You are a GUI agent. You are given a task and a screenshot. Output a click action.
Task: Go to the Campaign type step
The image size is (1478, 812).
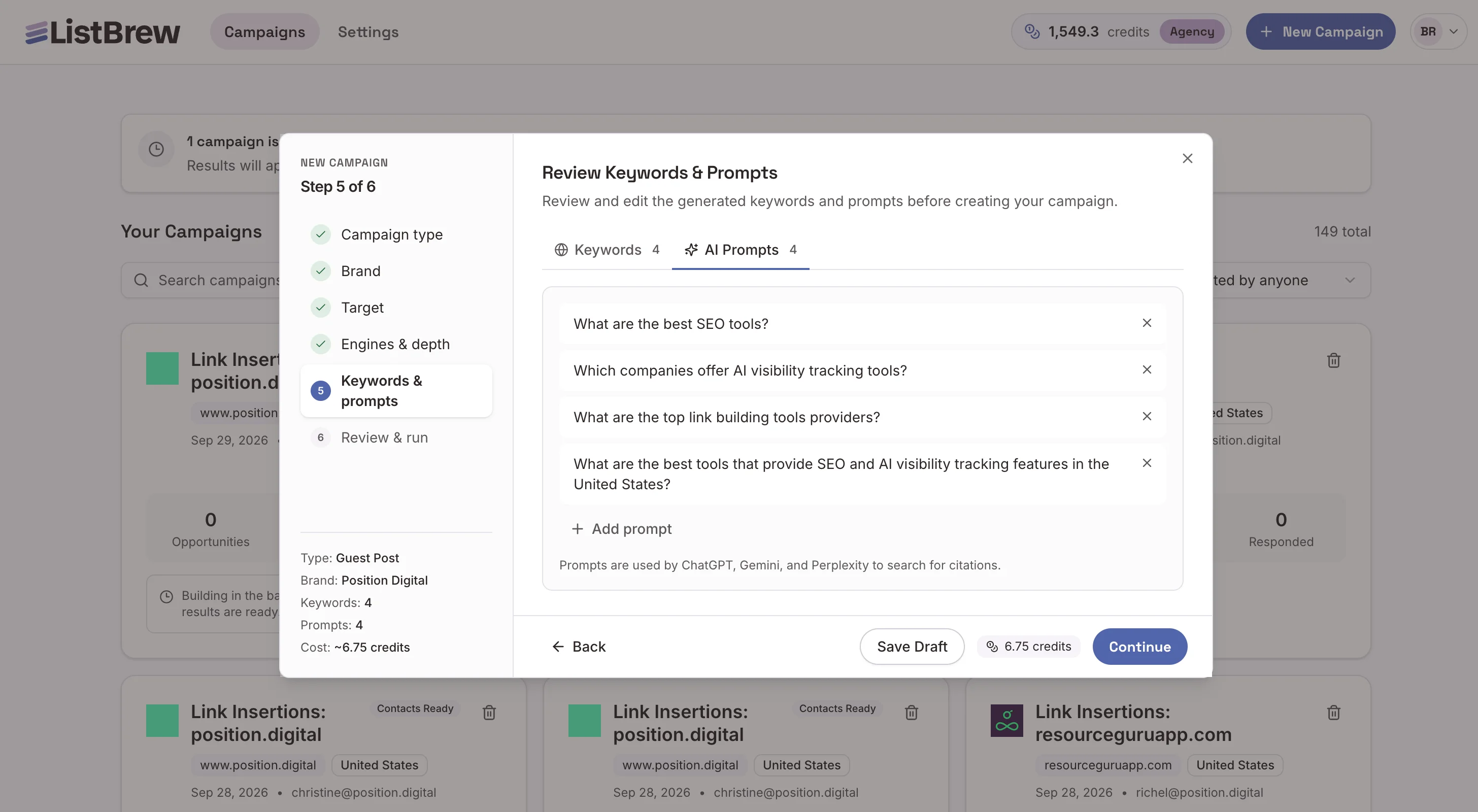click(396, 234)
